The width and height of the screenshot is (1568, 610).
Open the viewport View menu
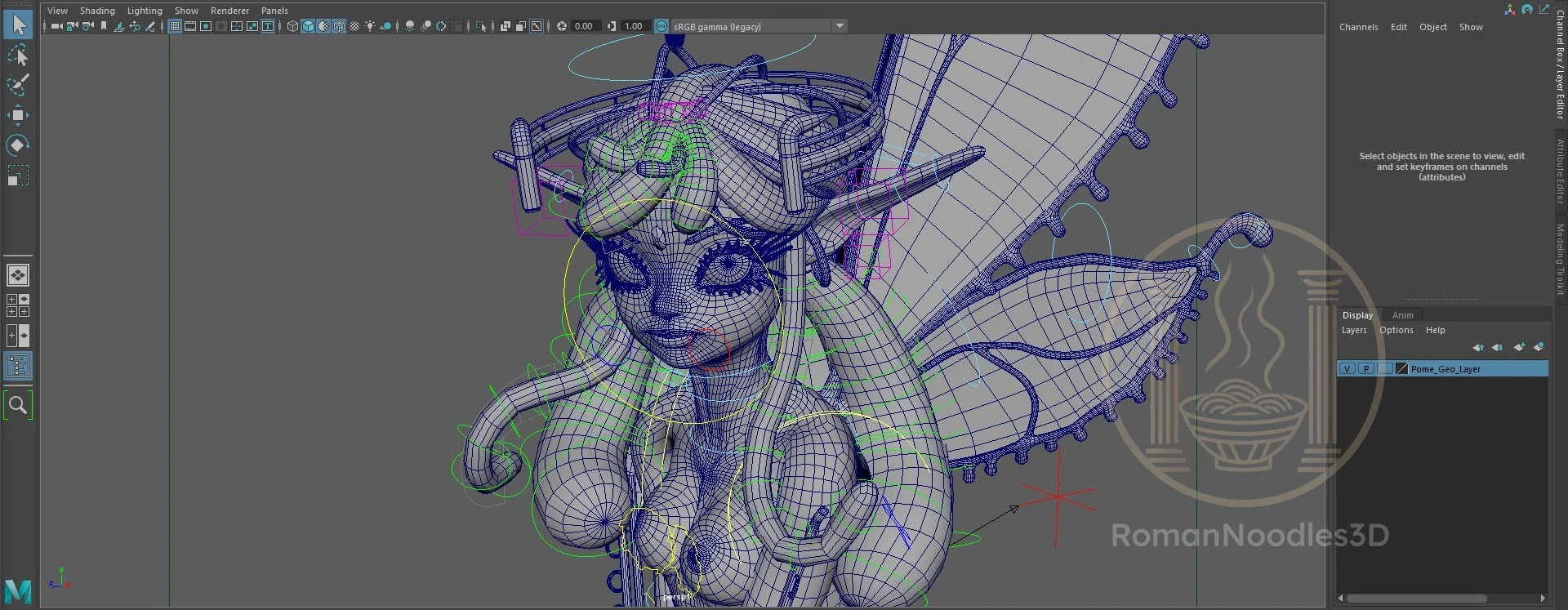point(57,11)
